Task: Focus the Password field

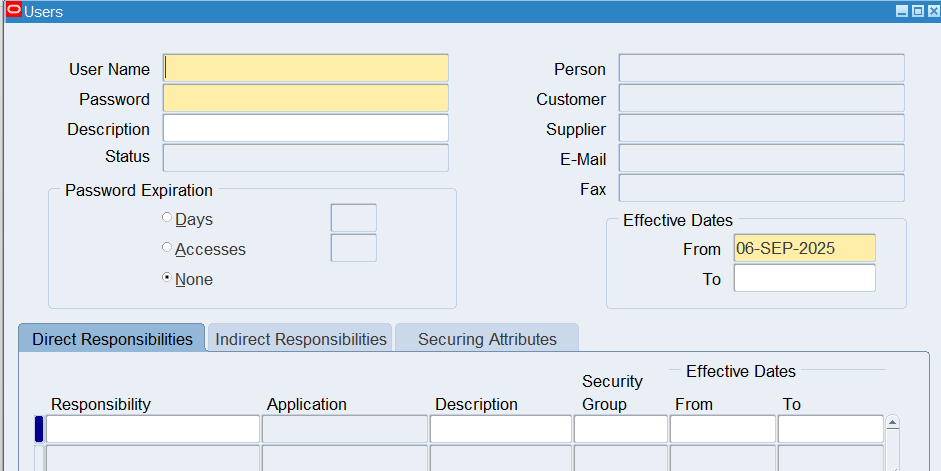Action: coord(305,98)
